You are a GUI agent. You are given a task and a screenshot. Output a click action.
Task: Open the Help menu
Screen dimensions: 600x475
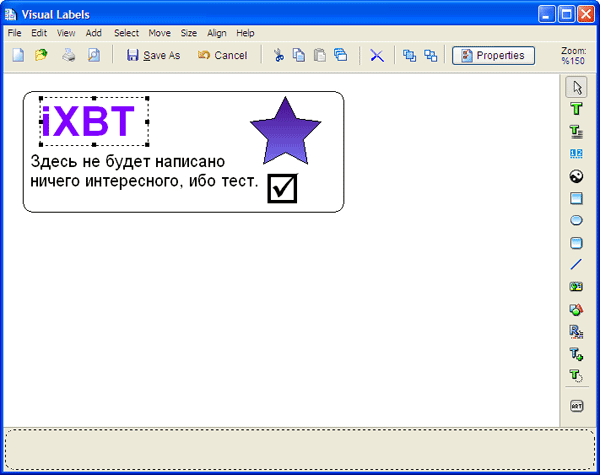245,33
